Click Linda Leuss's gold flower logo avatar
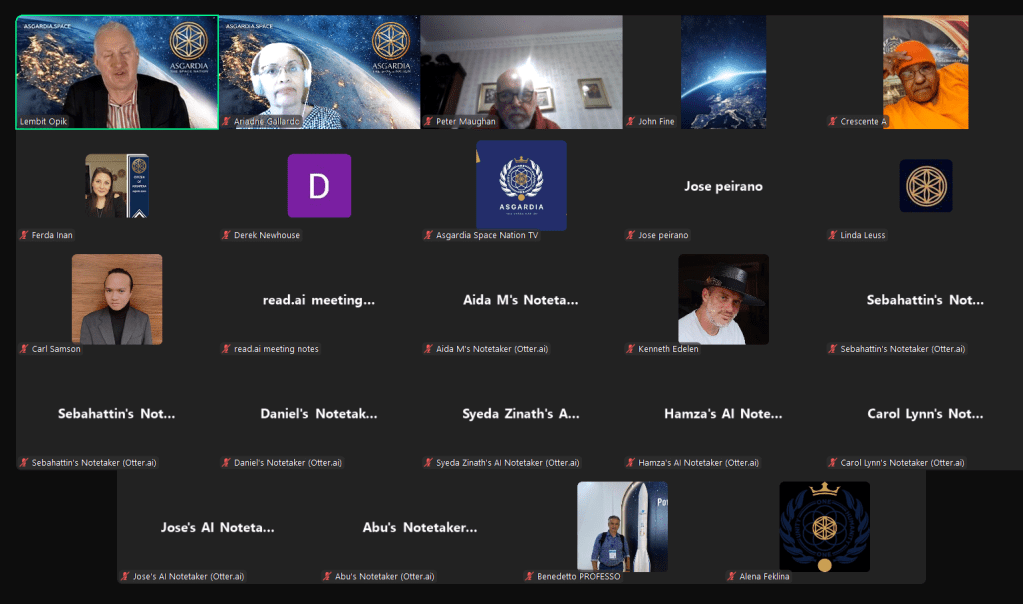Image resolution: width=1023 pixels, height=604 pixels. coord(925,186)
